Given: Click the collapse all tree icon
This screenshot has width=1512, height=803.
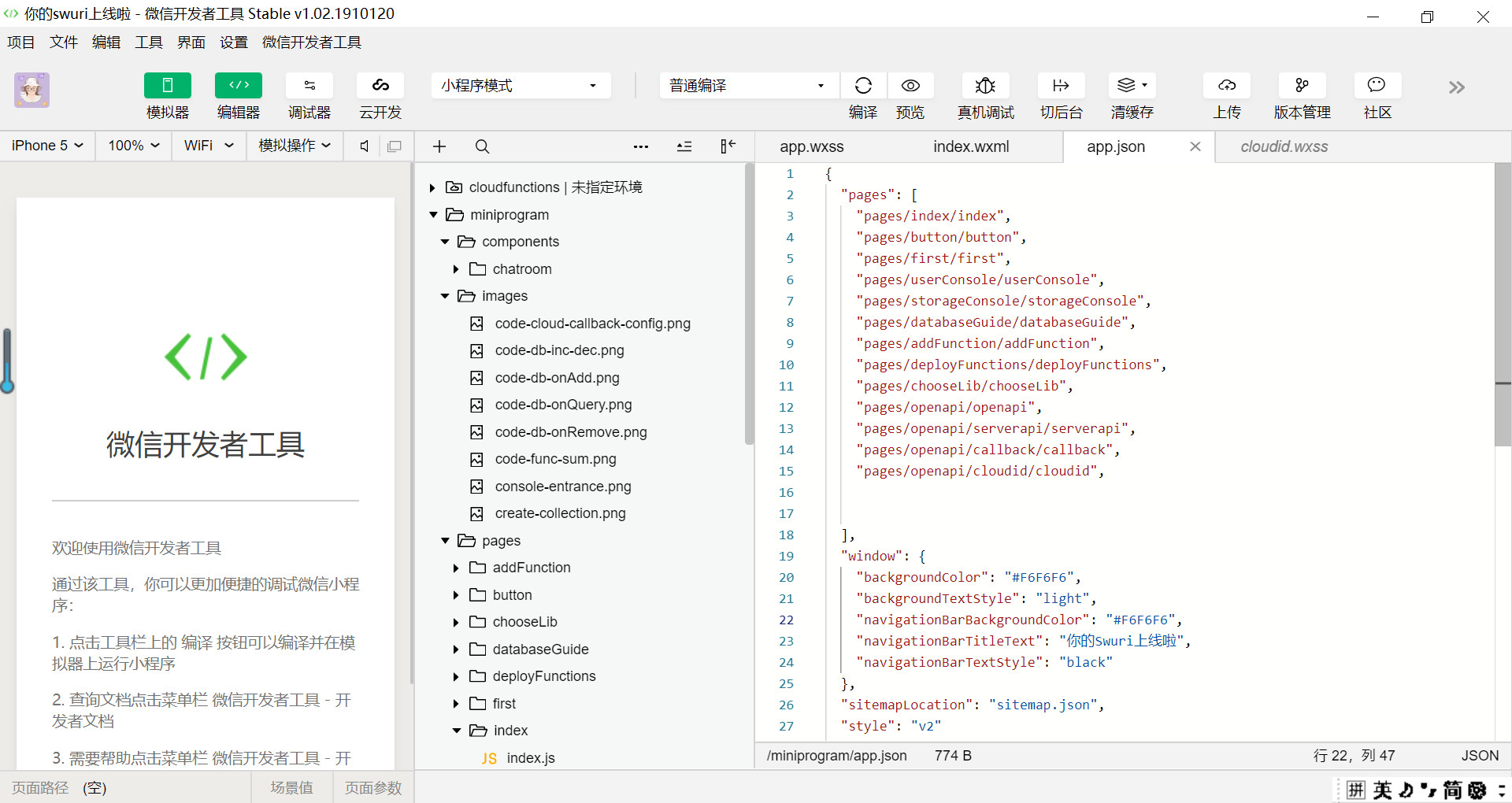Looking at the screenshot, I should pos(684,146).
